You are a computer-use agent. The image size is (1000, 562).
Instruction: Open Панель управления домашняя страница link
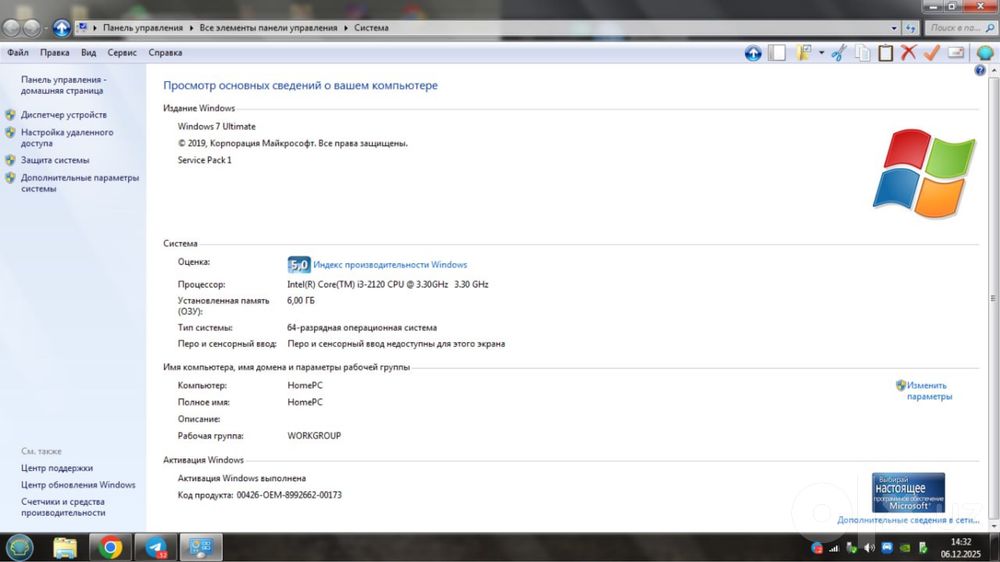pyautogui.click(x=63, y=85)
